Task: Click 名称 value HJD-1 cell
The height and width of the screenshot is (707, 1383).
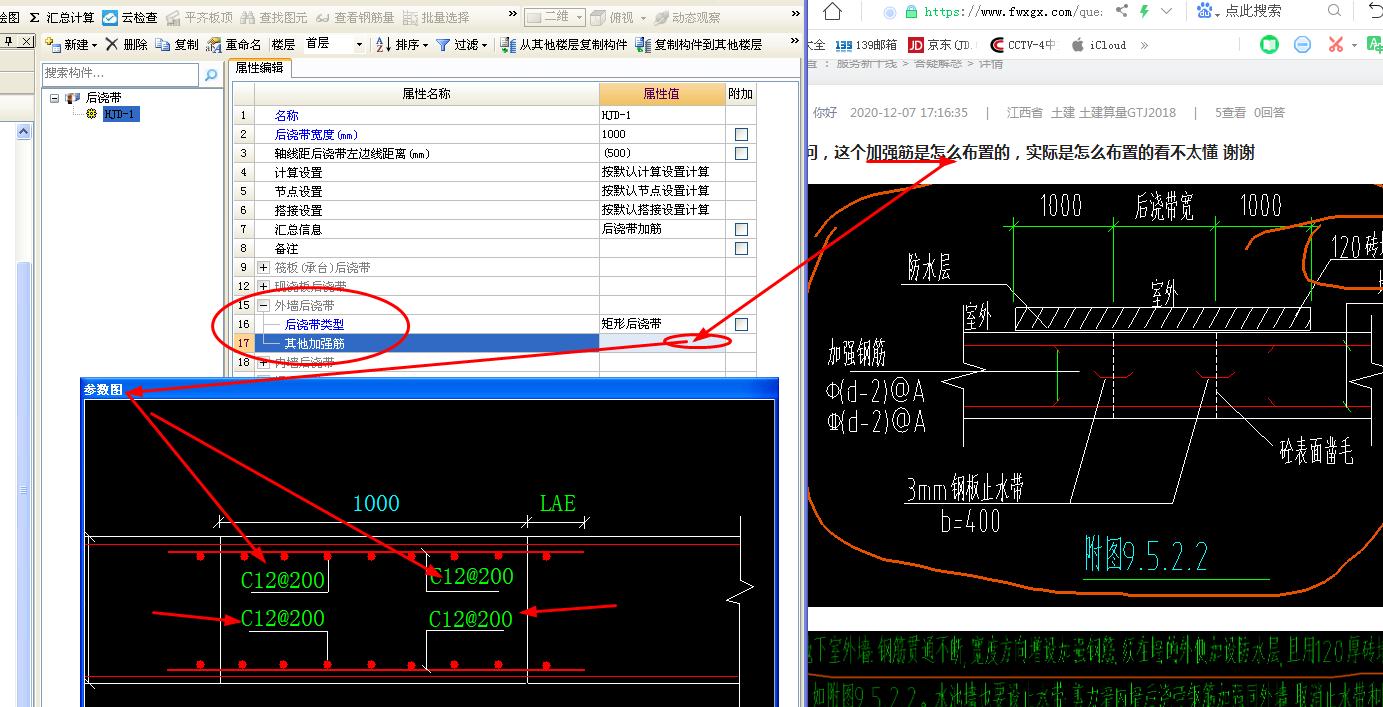Action: [x=662, y=115]
